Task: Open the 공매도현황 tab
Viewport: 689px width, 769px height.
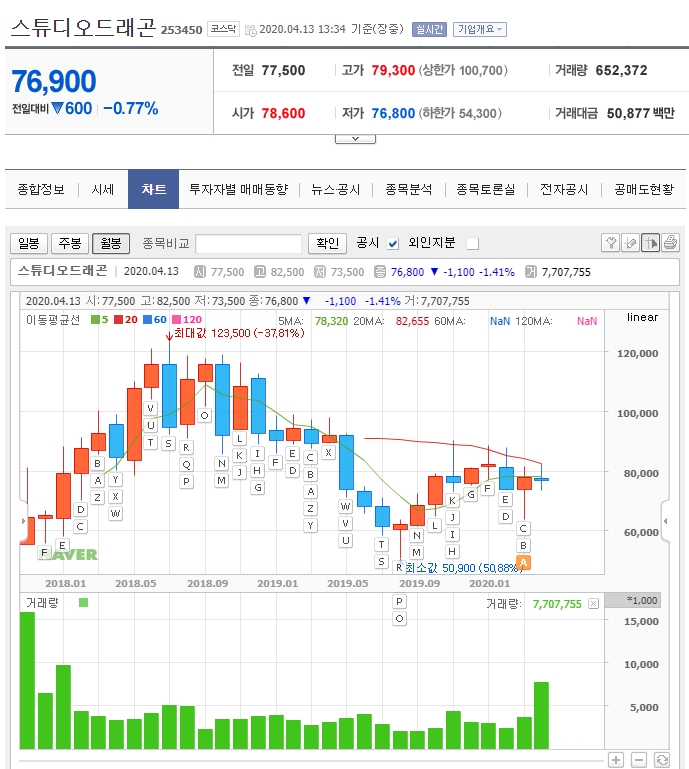Action: 644,189
